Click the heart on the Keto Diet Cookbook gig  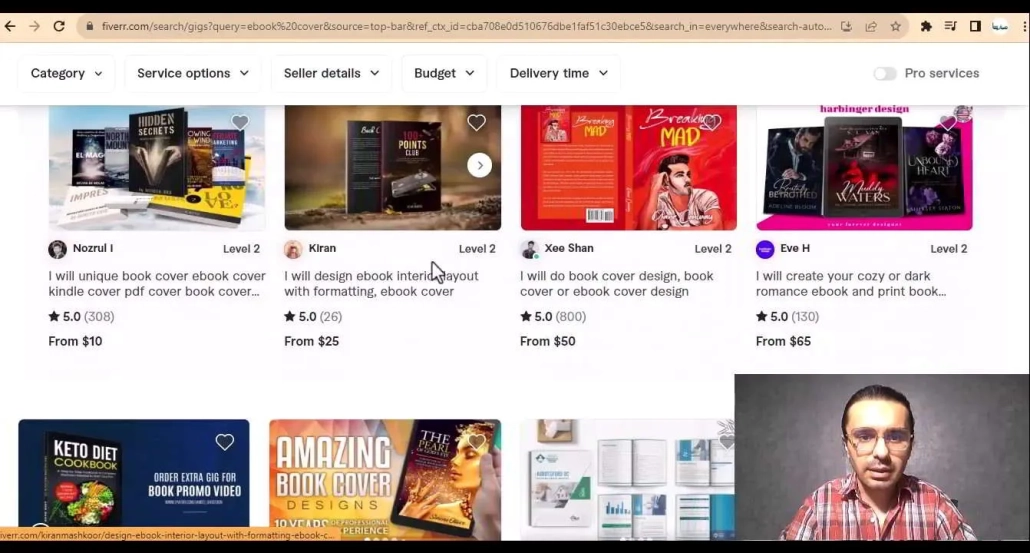[x=225, y=442]
